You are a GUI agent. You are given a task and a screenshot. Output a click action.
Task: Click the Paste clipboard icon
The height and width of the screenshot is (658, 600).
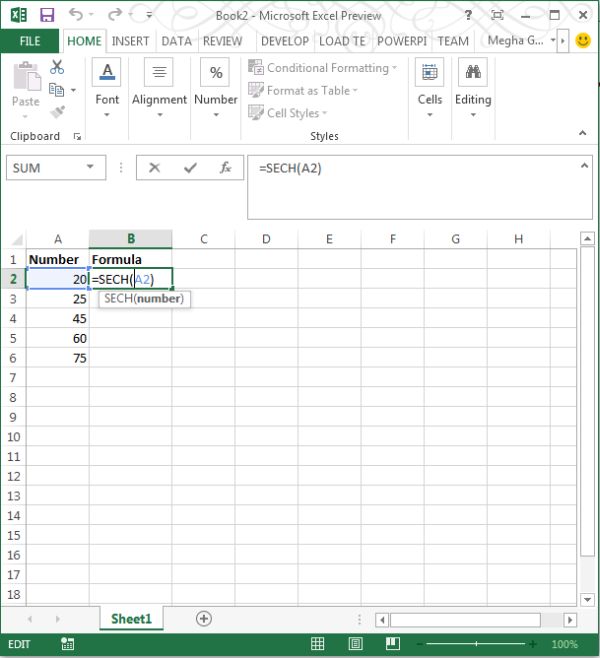[26, 77]
